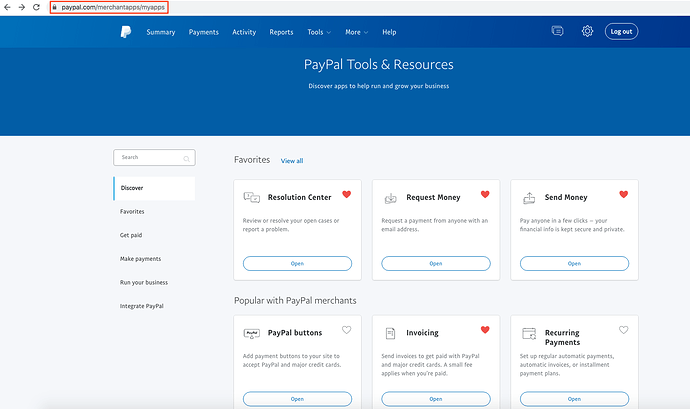690x409 pixels.
Task: Click the Search apps input field
Action: [154, 158]
